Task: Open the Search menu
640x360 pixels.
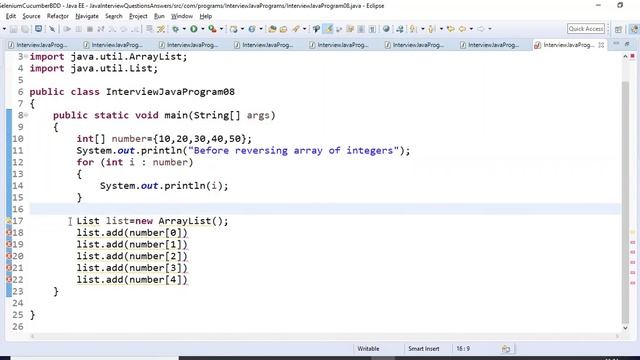Action: click(x=114, y=16)
